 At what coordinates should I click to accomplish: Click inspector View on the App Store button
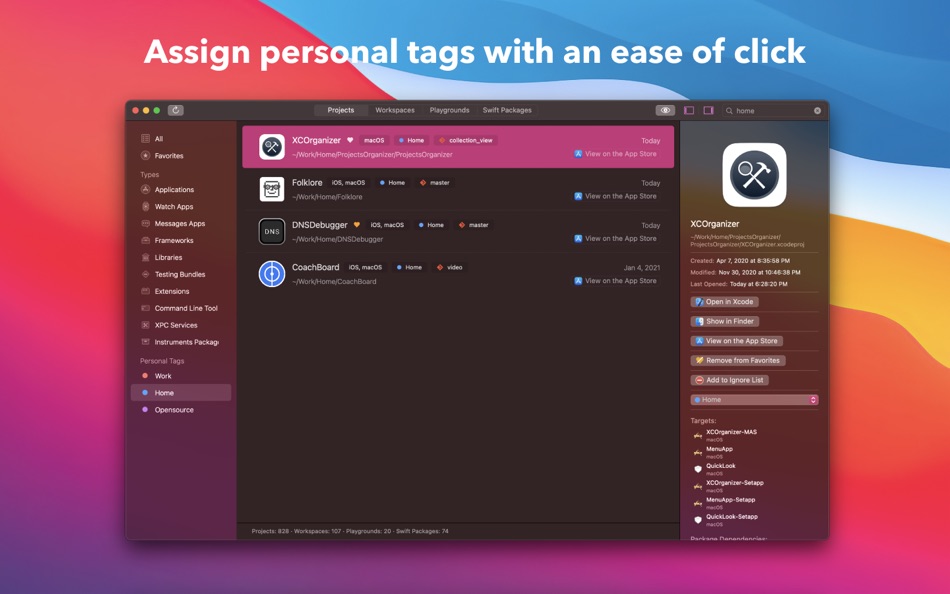[737, 341]
